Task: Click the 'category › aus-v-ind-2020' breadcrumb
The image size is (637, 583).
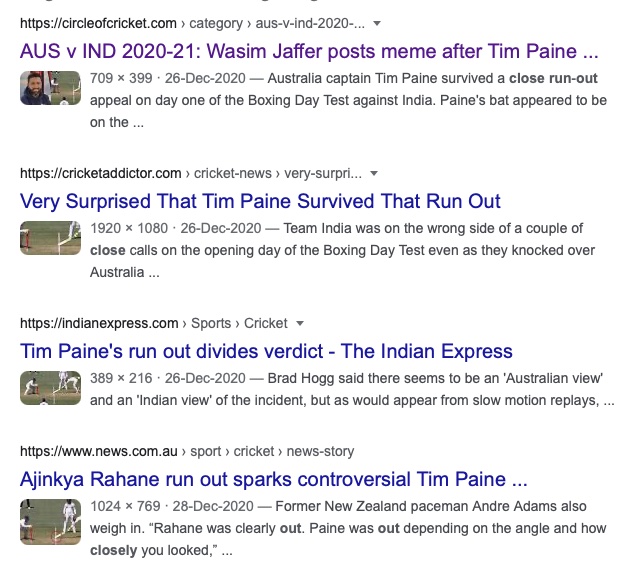Action: (277, 24)
